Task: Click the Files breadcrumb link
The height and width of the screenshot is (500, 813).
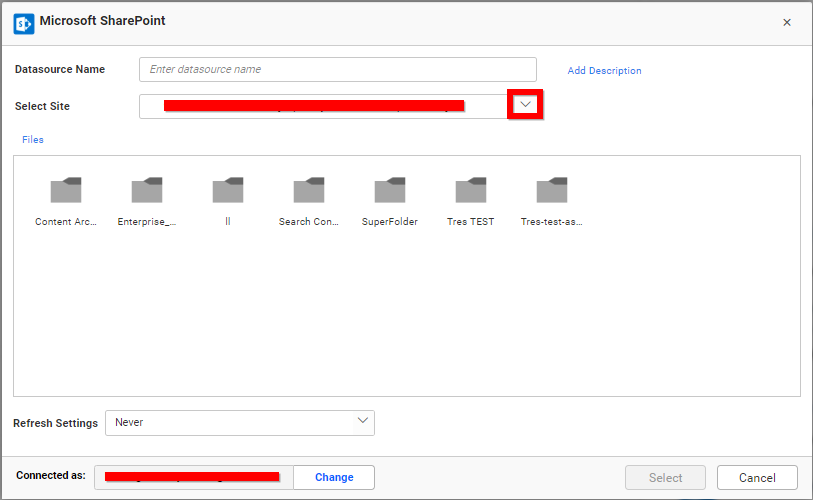Action: [x=33, y=140]
